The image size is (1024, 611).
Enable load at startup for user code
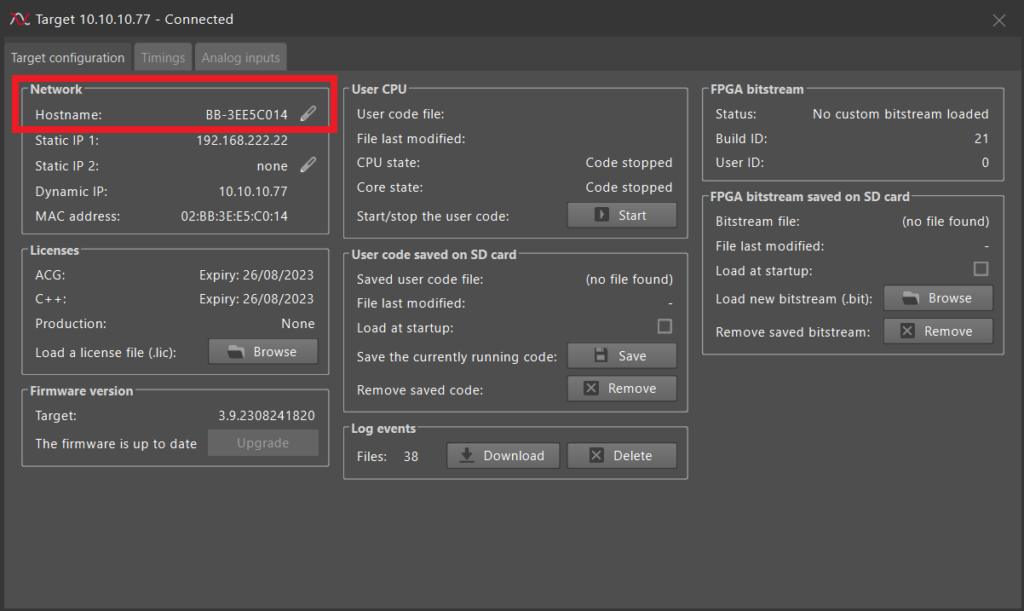click(664, 326)
